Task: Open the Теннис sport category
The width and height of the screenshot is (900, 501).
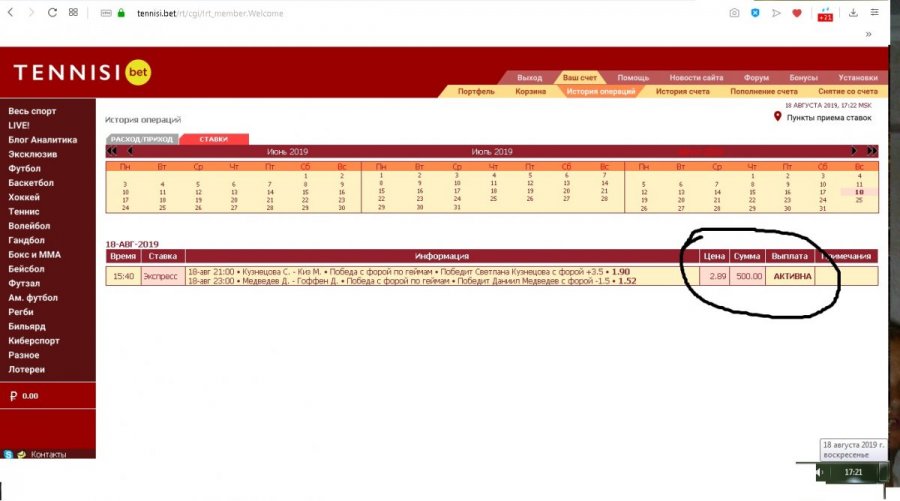Action: [x=24, y=212]
